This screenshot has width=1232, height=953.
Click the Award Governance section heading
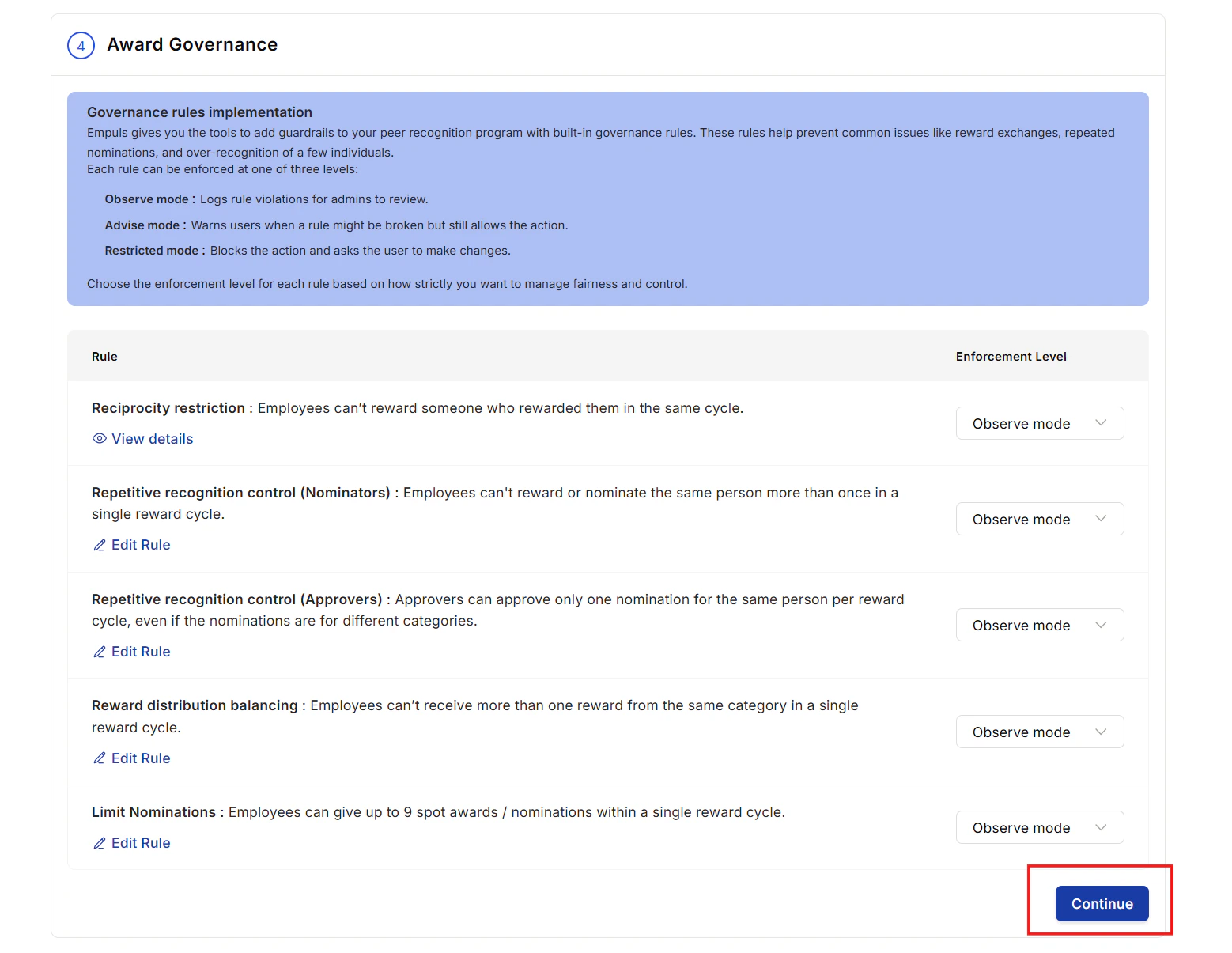pos(192,45)
